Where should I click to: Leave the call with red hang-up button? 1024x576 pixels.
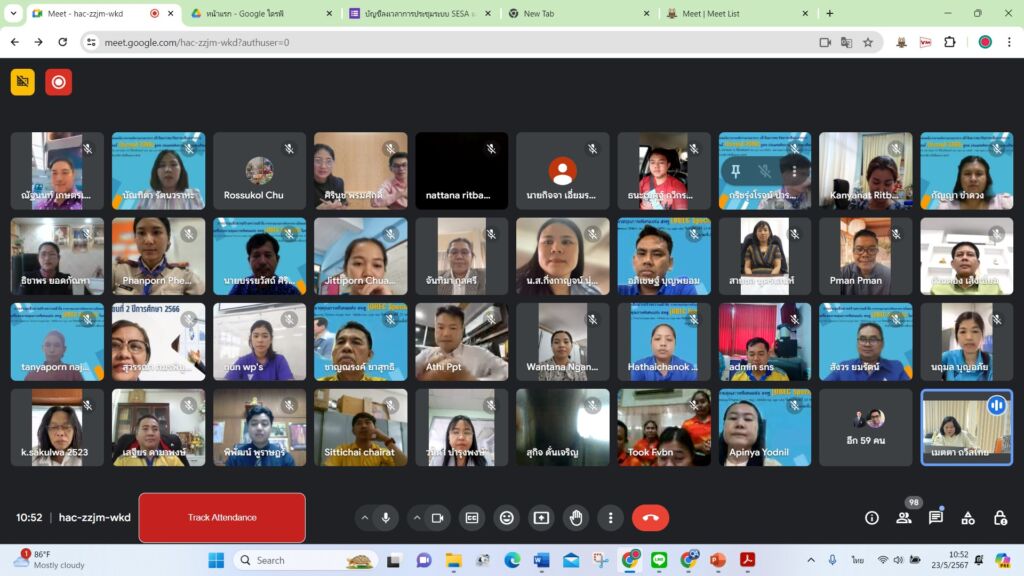pyautogui.click(x=650, y=518)
